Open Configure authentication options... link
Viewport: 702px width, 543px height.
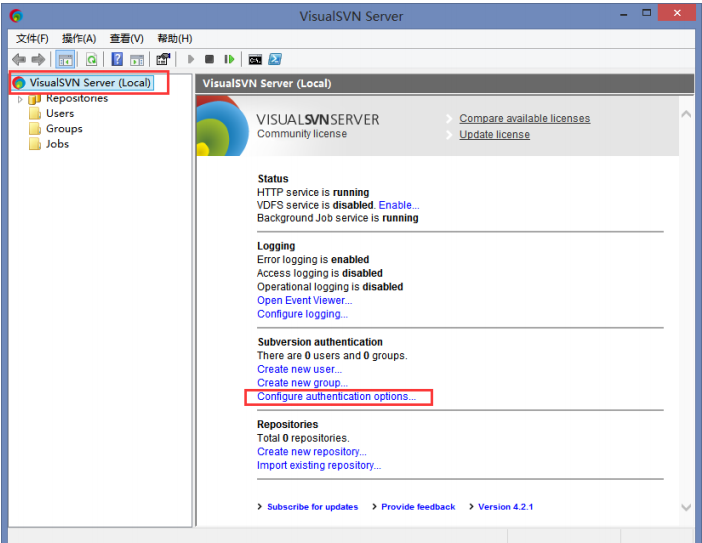pyautogui.click(x=336, y=397)
